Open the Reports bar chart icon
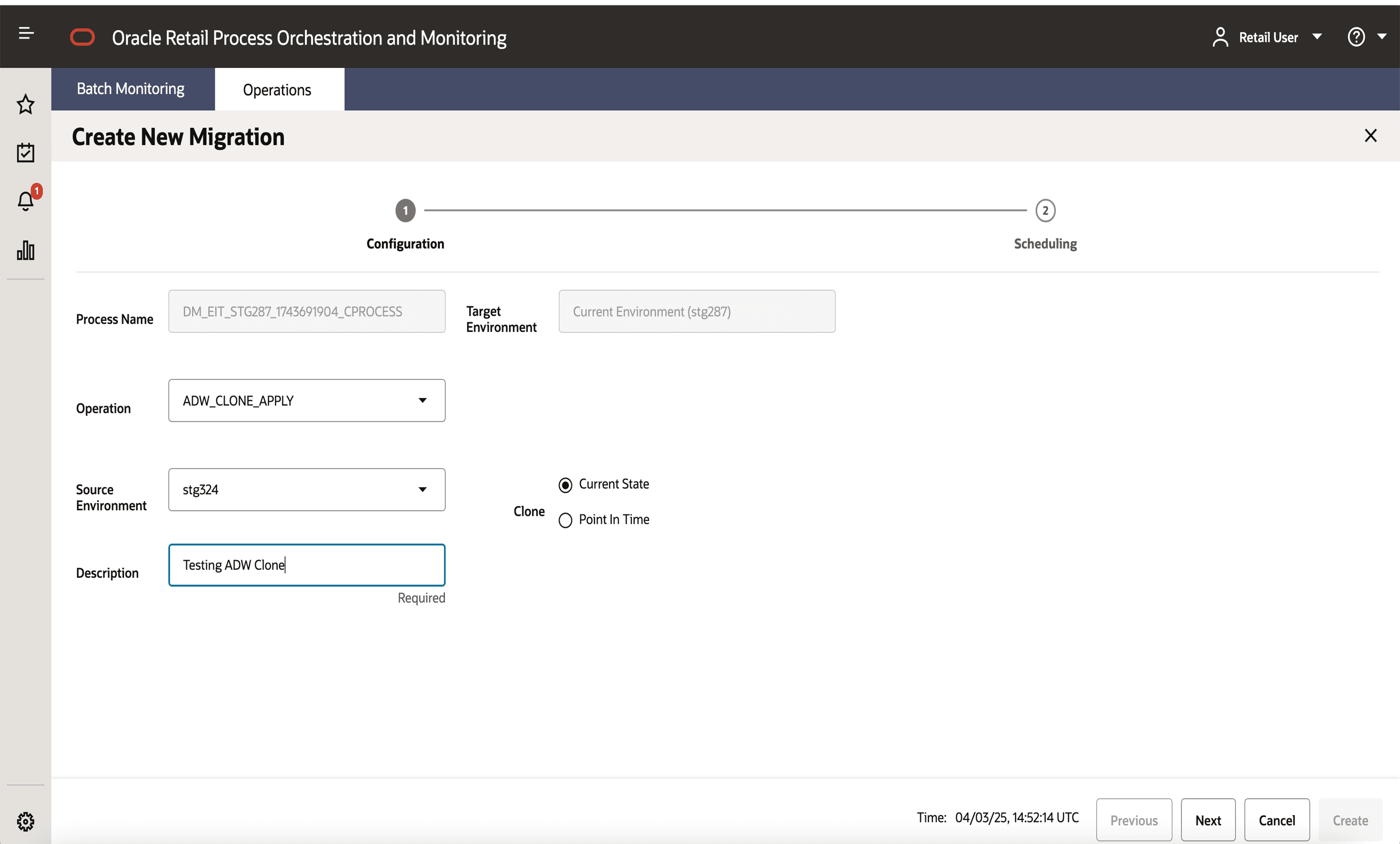Image resolution: width=1400 pixels, height=844 pixels. click(26, 250)
